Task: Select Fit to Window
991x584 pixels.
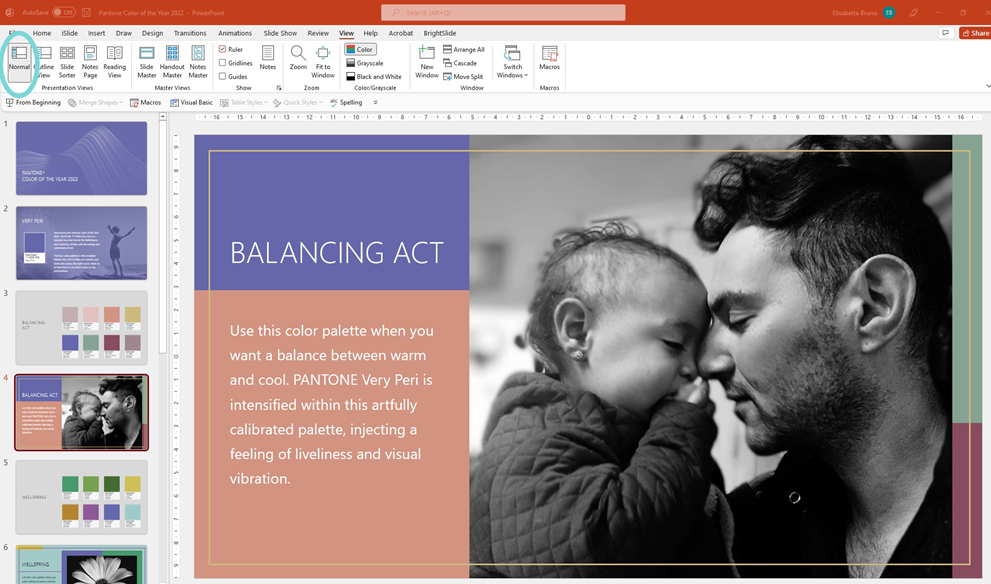Action: pyautogui.click(x=322, y=60)
